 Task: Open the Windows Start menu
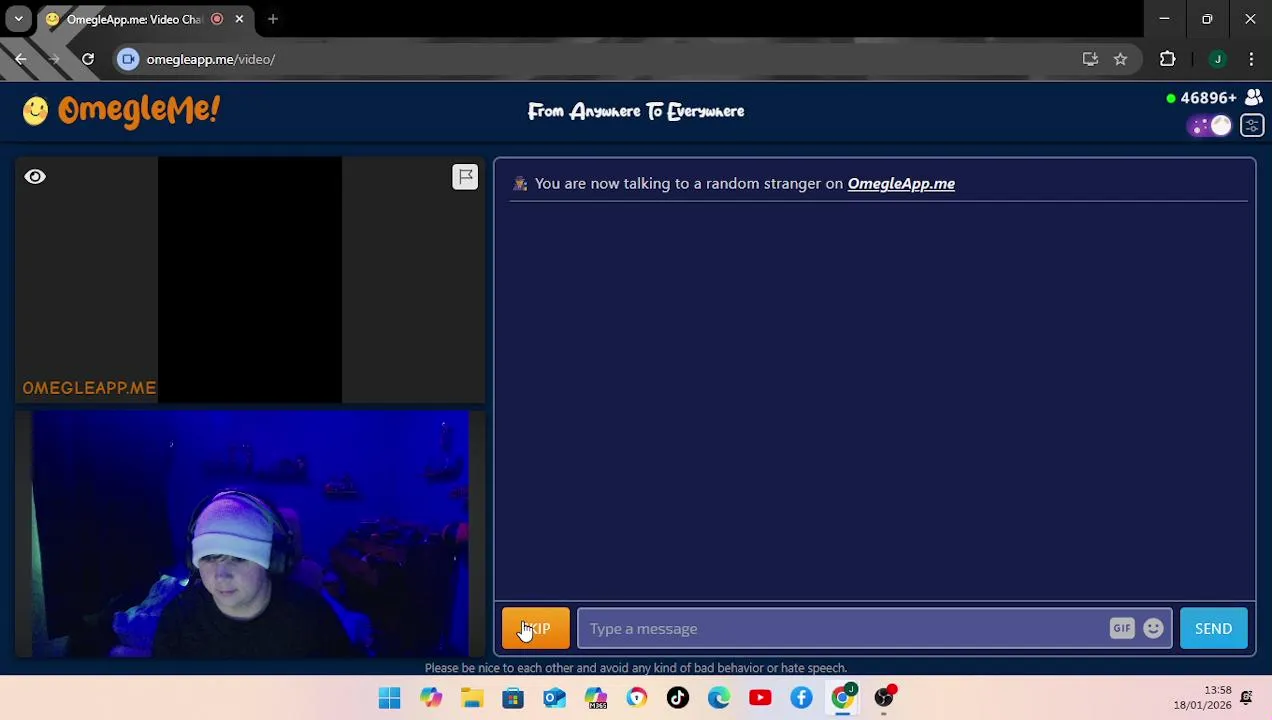tap(389, 697)
